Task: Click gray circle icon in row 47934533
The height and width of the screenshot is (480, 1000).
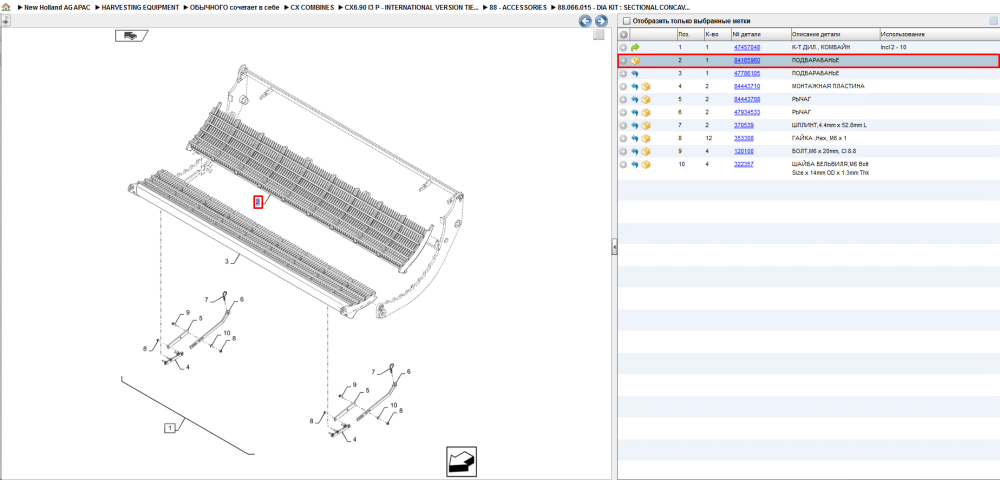Action: [624, 113]
